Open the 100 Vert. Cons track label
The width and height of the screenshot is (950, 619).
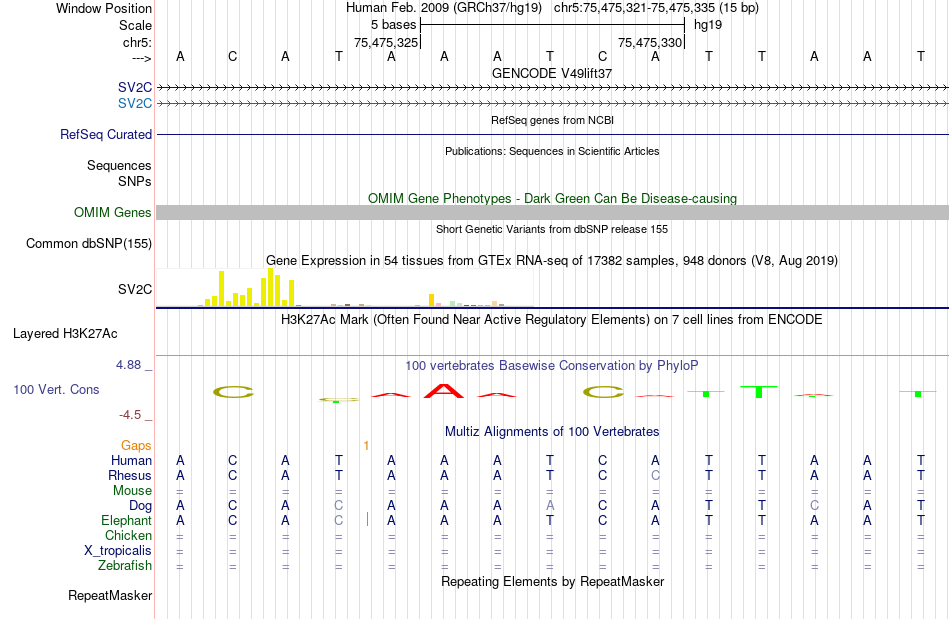coord(56,389)
